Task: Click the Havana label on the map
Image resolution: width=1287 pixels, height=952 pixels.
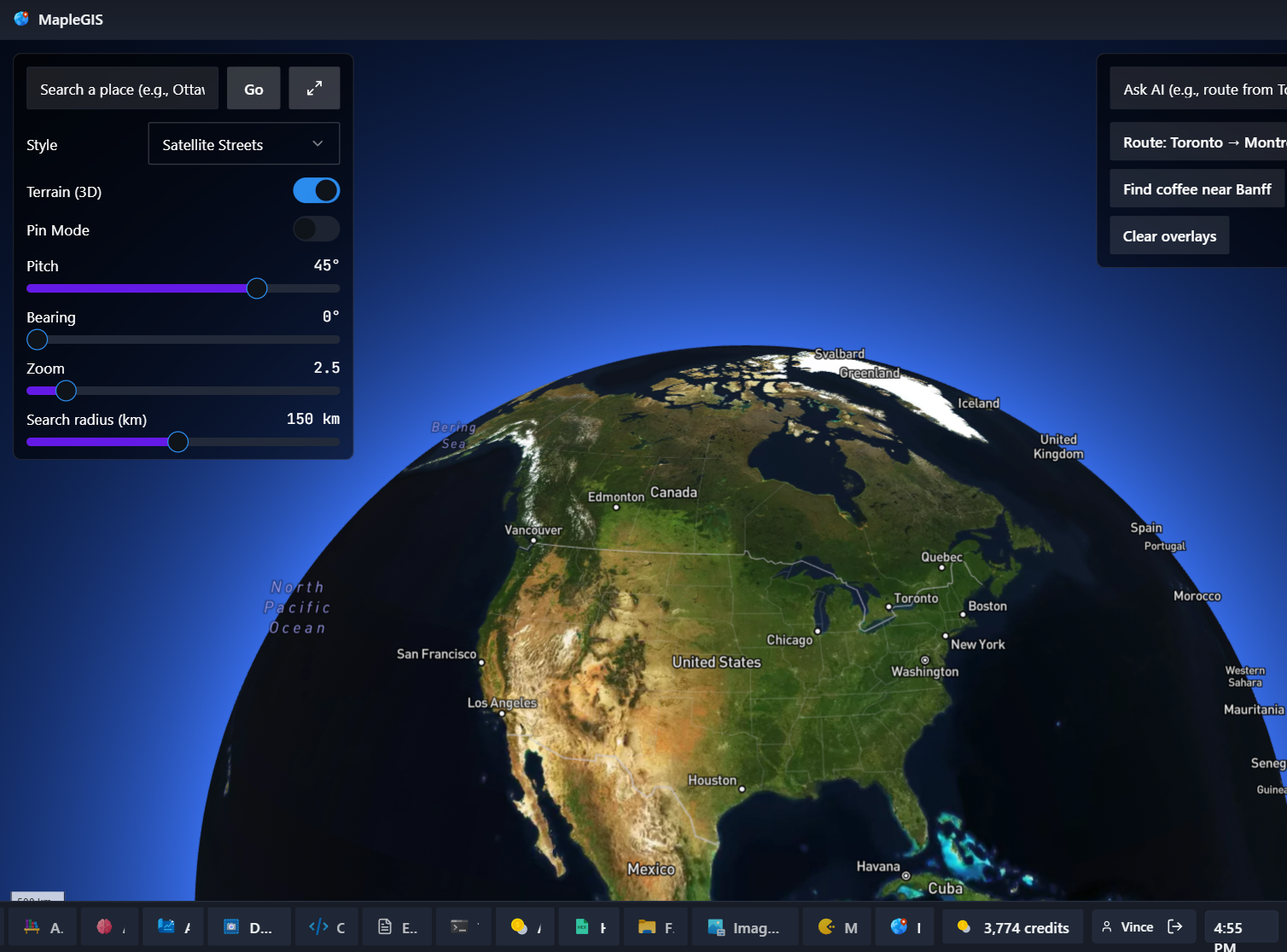Action: [x=877, y=866]
